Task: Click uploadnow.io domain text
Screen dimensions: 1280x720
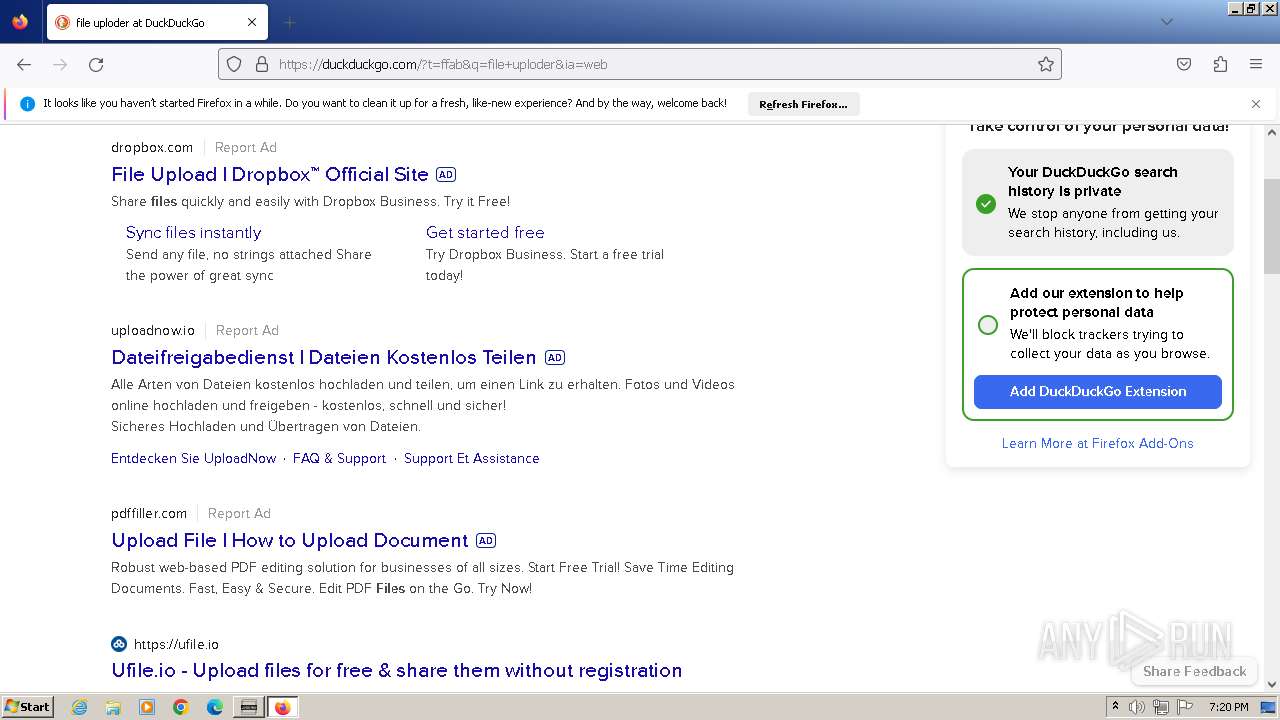Action: tap(153, 330)
